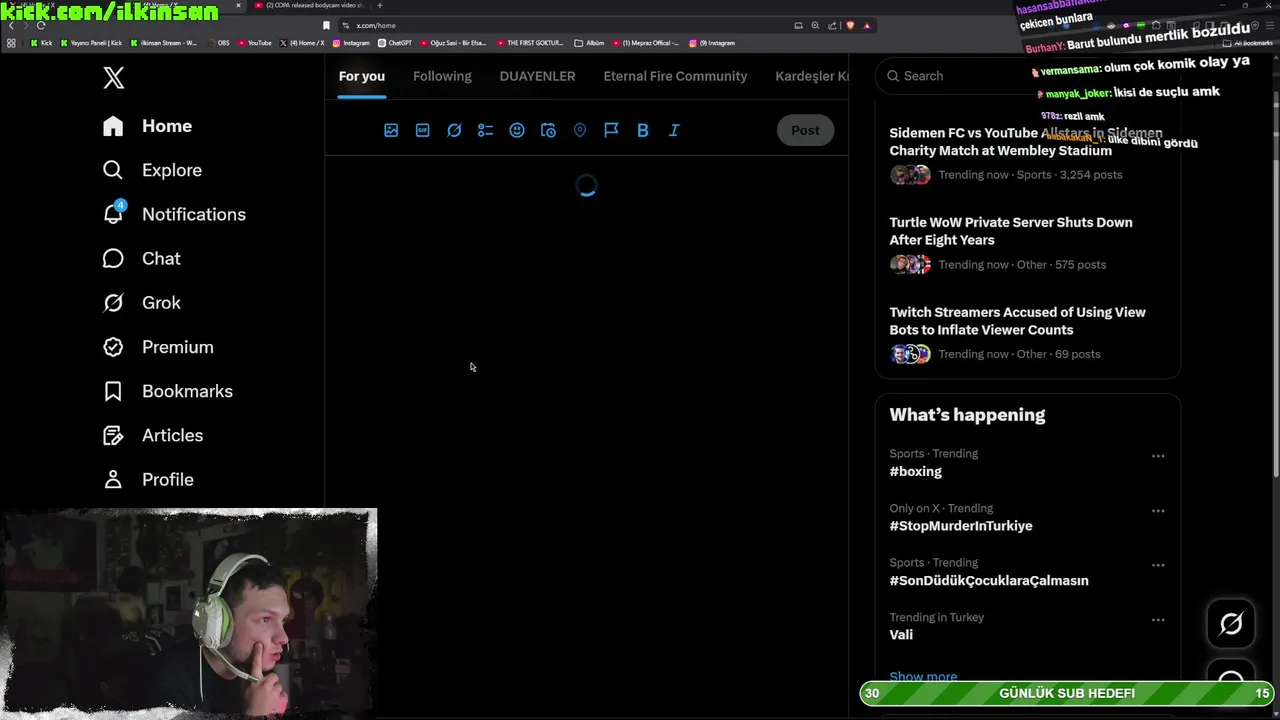Open the #SonDüdükÇocuklaraÇalmasın trend
1280x720 pixels.
tap(989, 580)
